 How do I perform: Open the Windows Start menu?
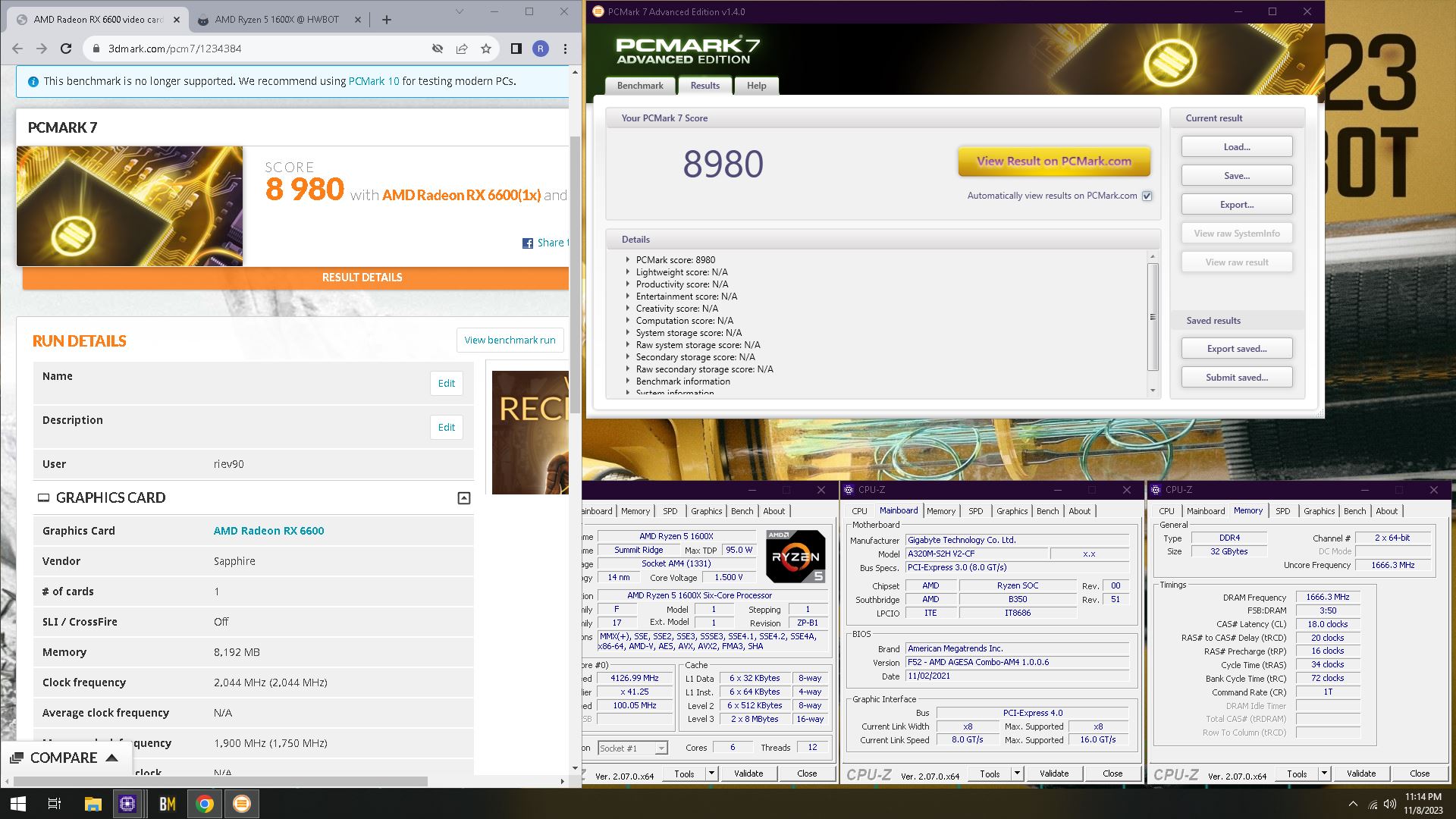[17, 804]
